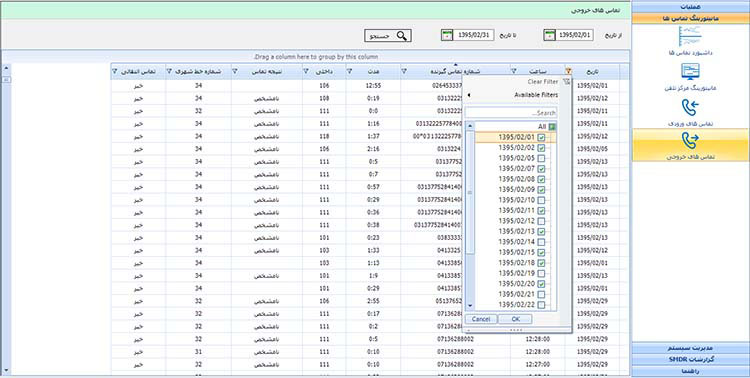
Task: Check the 1395/02/12 filter checkbox
Action: (541, 222)
